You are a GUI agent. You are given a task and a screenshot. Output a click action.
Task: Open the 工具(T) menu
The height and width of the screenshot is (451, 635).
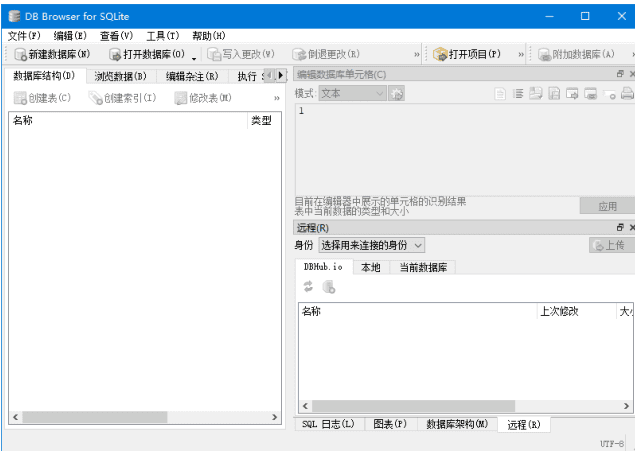point(162,36)
